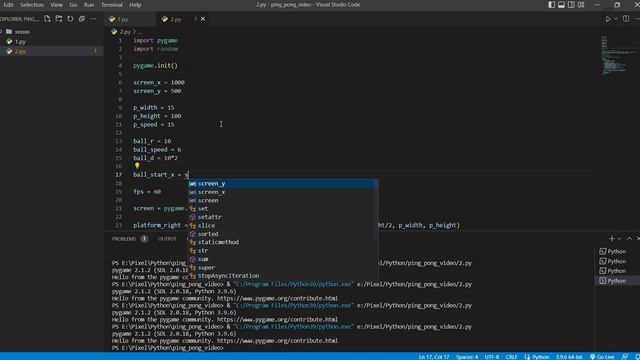Select 2.py in the Explorer tree
This screenshot has width=640, height=360.
pyautogui.click(x=51, y=51)
